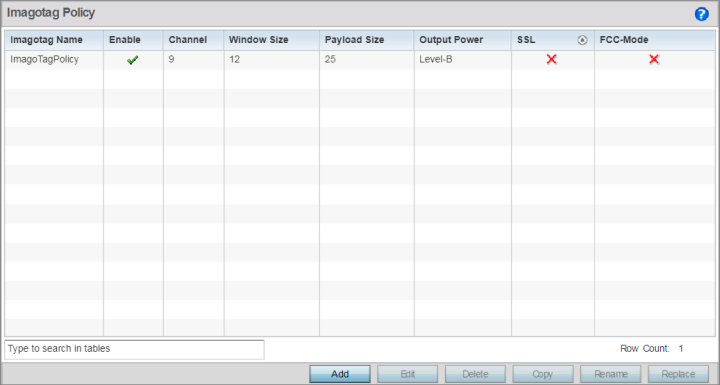Click the Copy button
720x385 pixels.
[543, 374]
